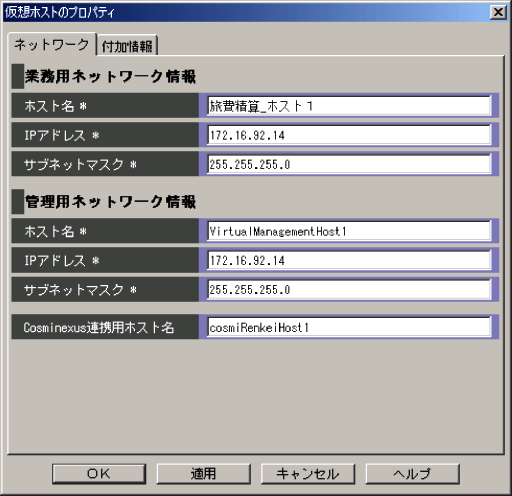Viewport: 512px width, 496px height.
Task: Cancel with the キャンセル button
Action: pos(308,473)
